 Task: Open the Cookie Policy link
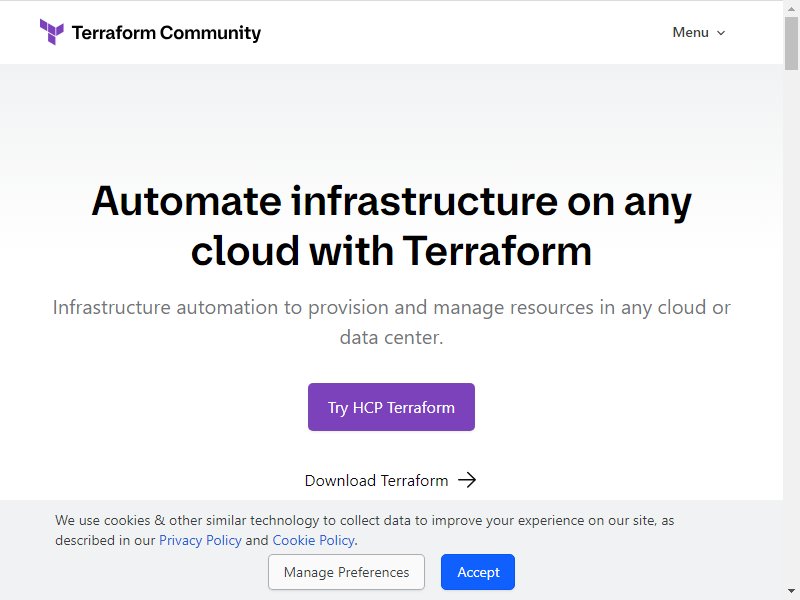(313, 540)
